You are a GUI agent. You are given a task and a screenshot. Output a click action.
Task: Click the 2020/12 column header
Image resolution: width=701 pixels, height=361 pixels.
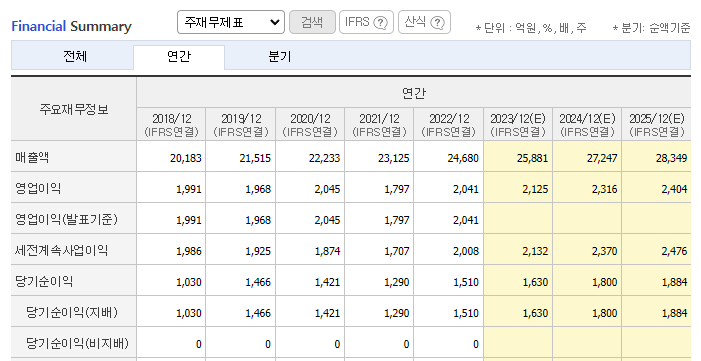pyautogui.click(x=310, y=125)
